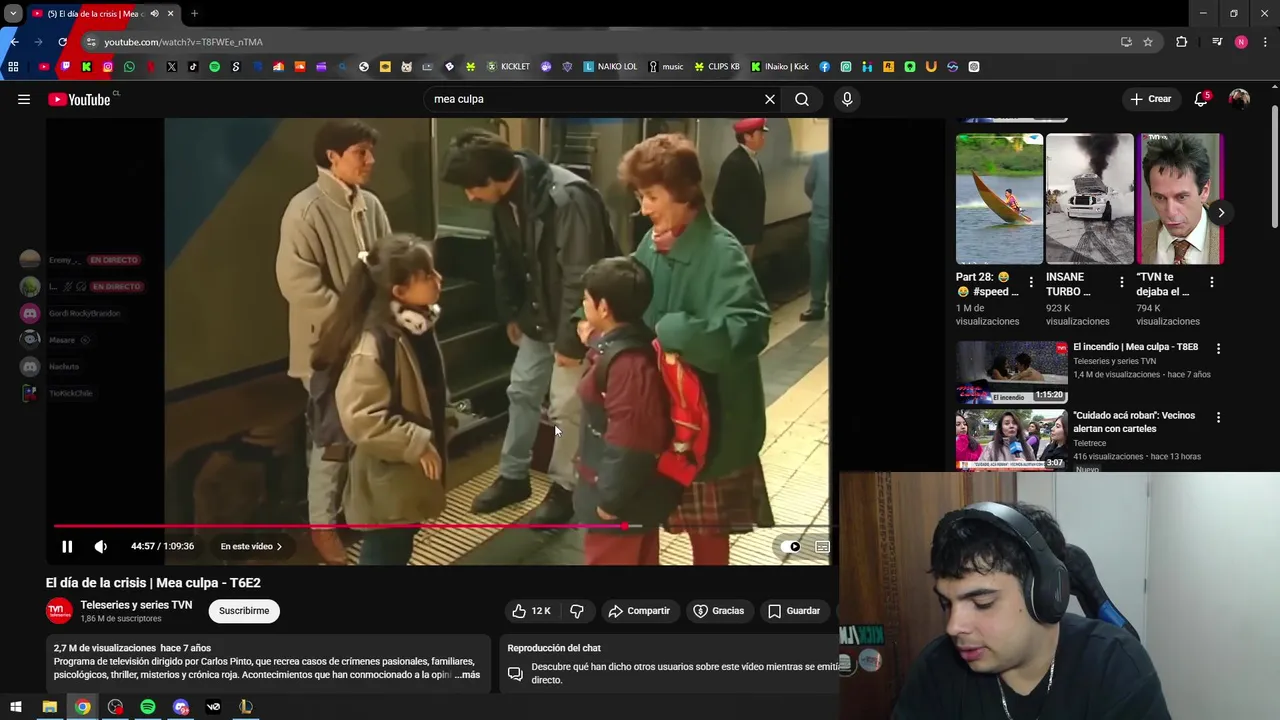Viewport: 1280px width, 720px height.
Task: Open the TVN channel avatar
Action: [59, 611]
